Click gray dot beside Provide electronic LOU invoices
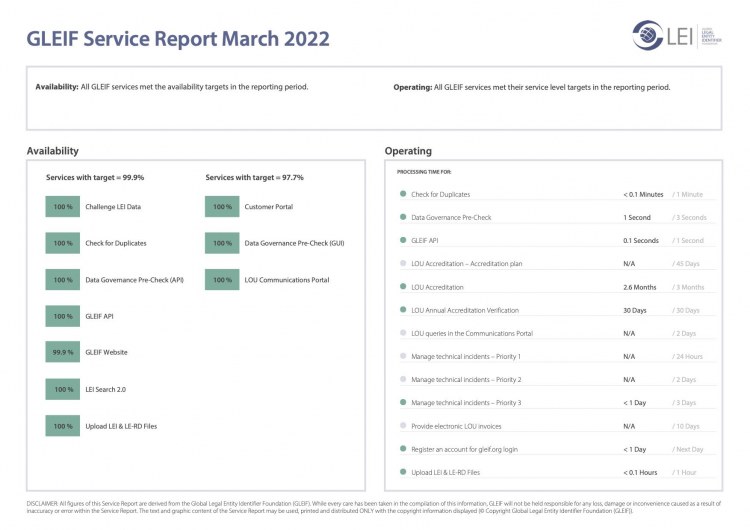The height and width of the screenshot is (530, 750). [x=402, y=426]
